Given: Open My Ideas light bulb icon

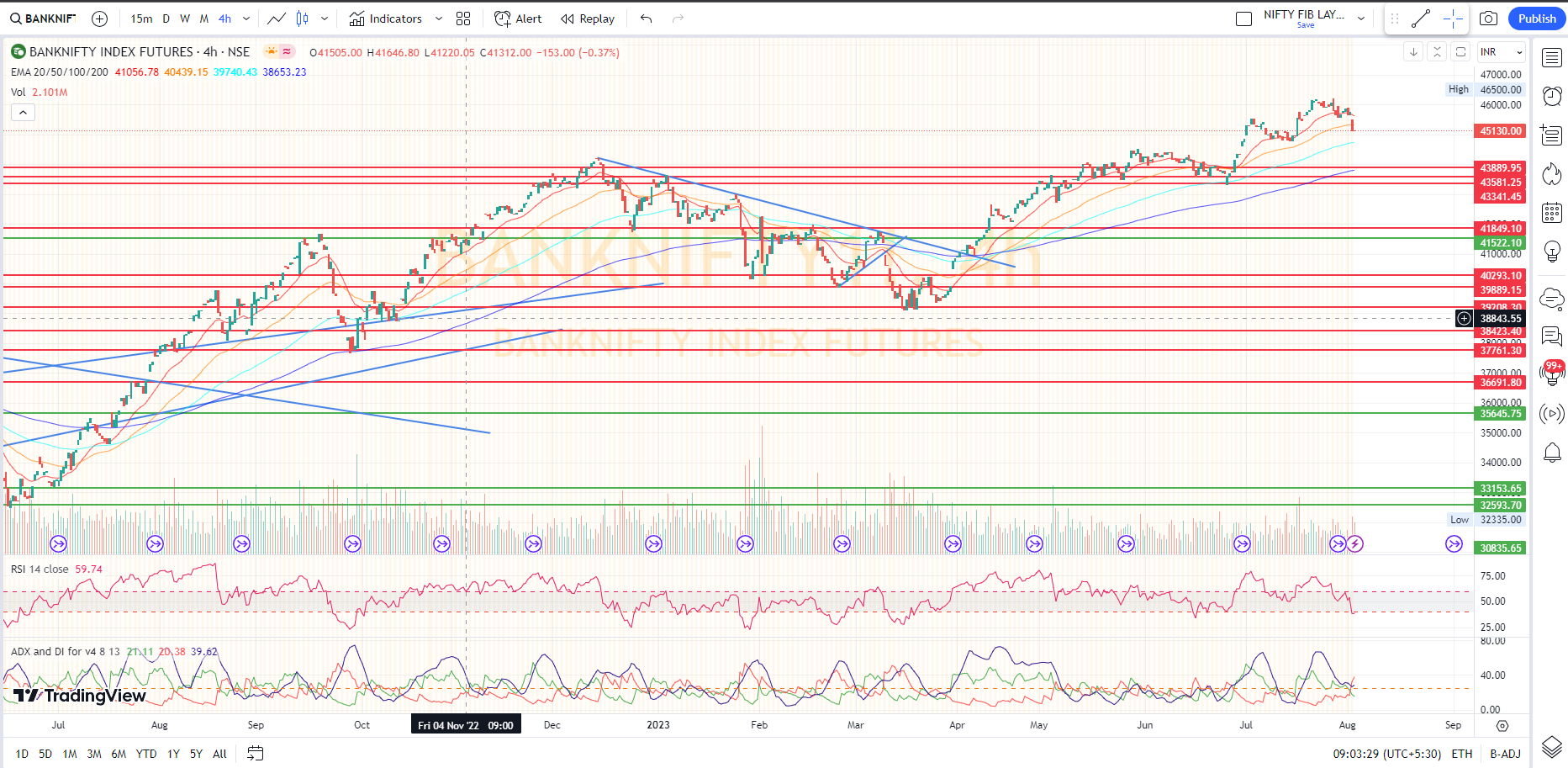Looking at the screenshot, I should click(x=1551, y=251).
